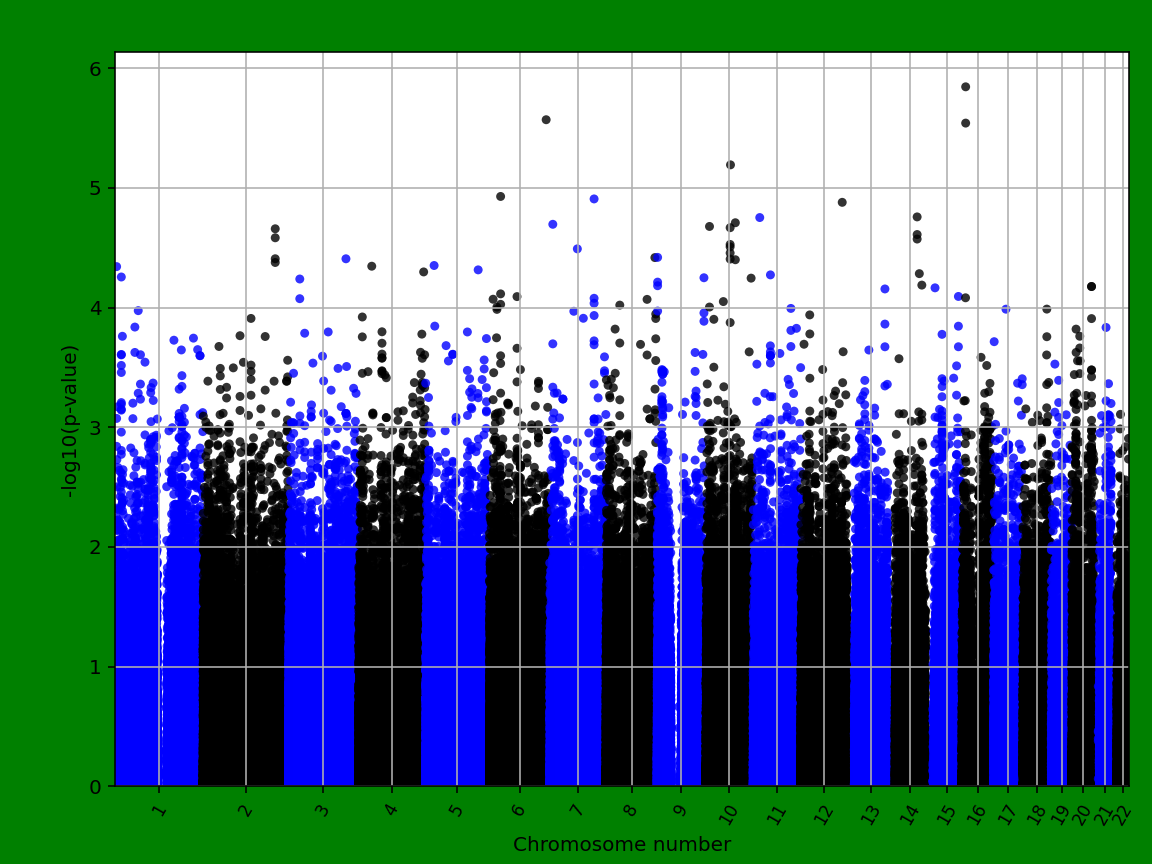Image resolution: width=1152 pixels, height=864 pixels.
Task: Click the highest black point above chromosome 15
Action: point(965,87)
